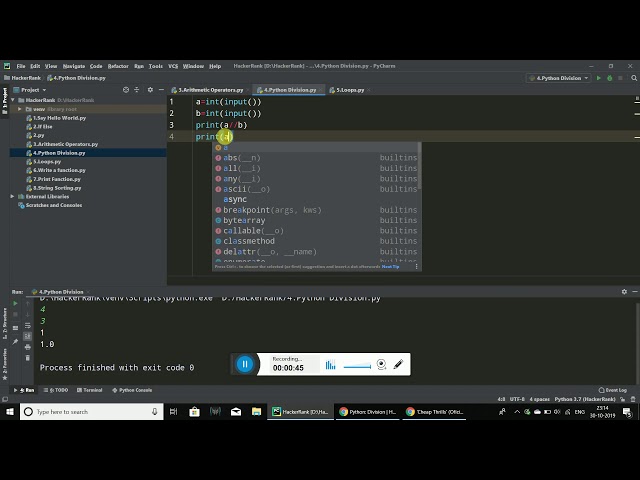
Task: Click UTF-8 encoding in status bar
Action: tap(517, 399)
